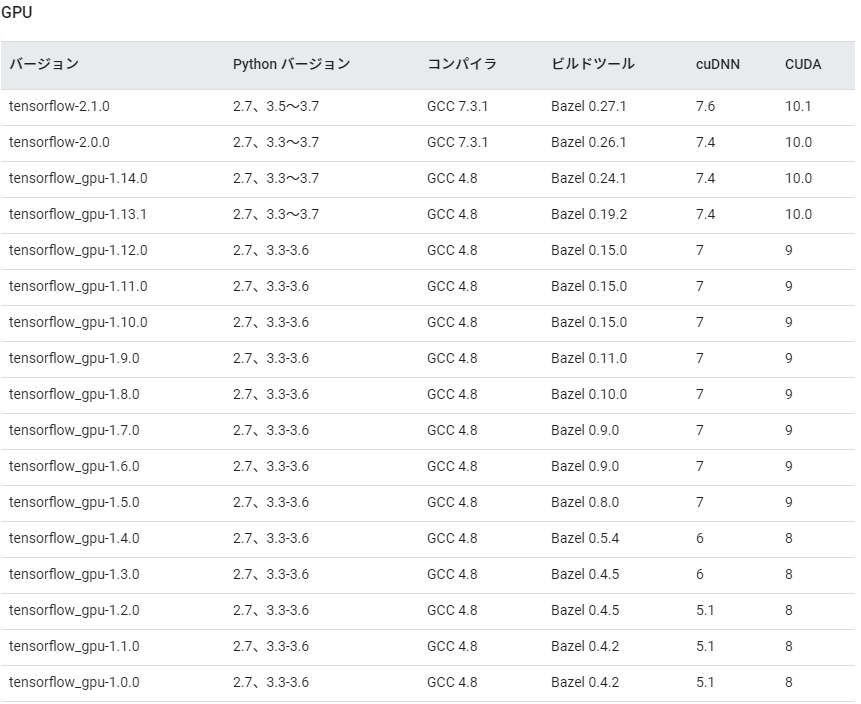Click the ビルドツール column header
The image size is (861, 704).
click(x=584, y=64)
